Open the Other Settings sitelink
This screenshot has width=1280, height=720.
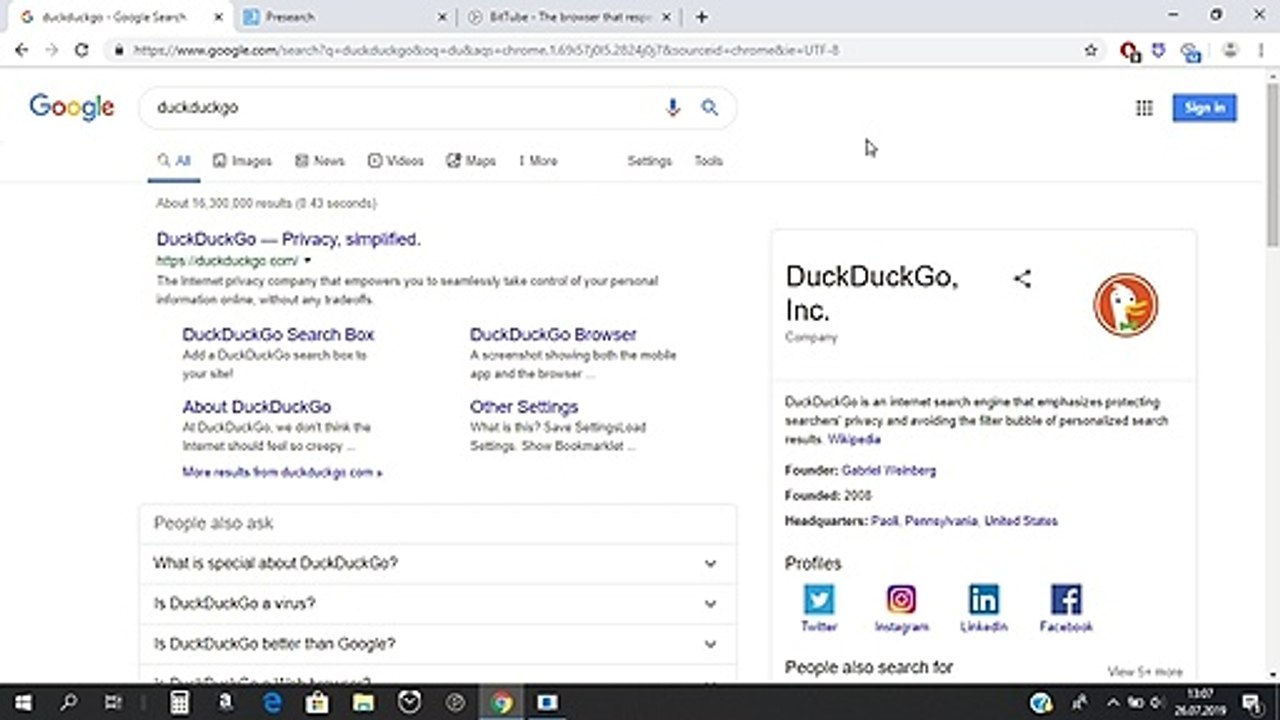(x=524, y=407)
